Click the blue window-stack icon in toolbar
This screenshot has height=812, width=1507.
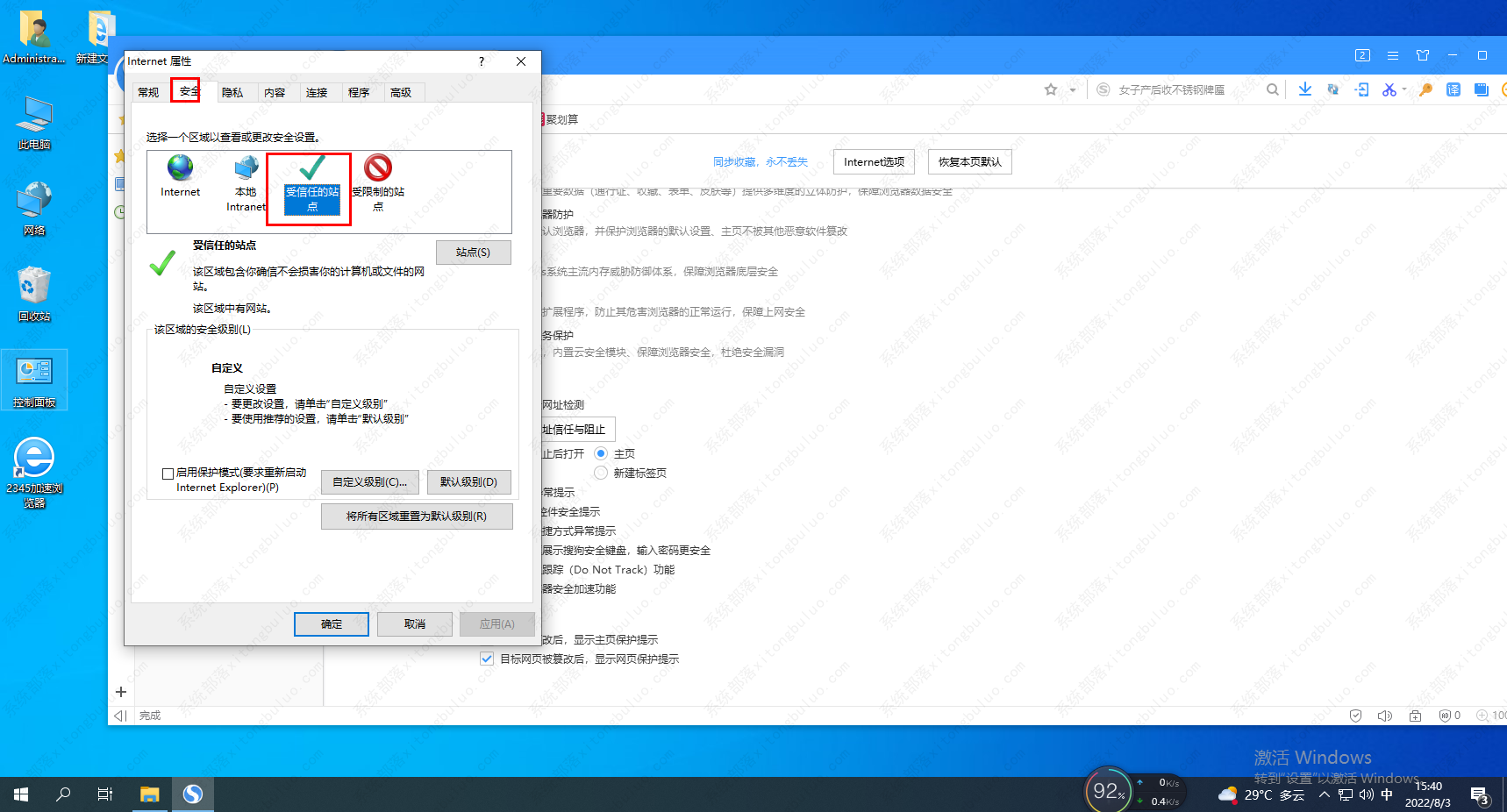click(1482, 89)
